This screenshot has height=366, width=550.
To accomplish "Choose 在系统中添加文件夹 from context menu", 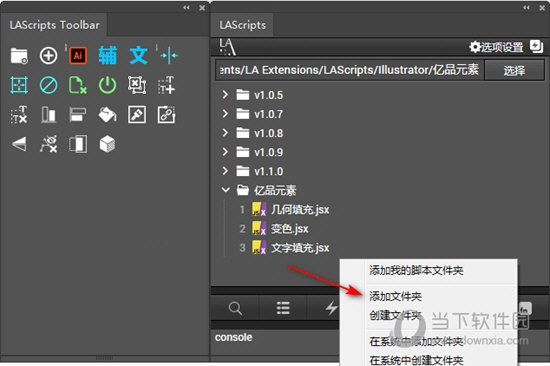I will (x=416, y=341).
